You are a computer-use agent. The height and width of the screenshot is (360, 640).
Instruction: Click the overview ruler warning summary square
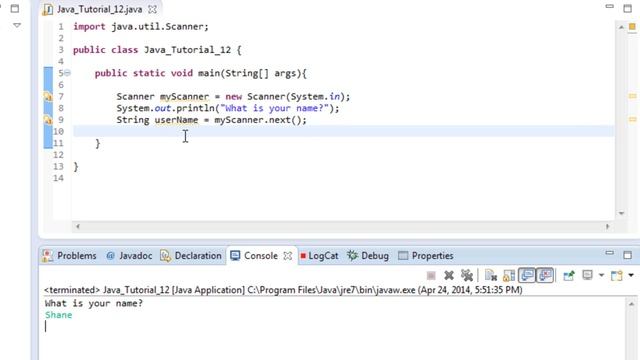[632, 27]
